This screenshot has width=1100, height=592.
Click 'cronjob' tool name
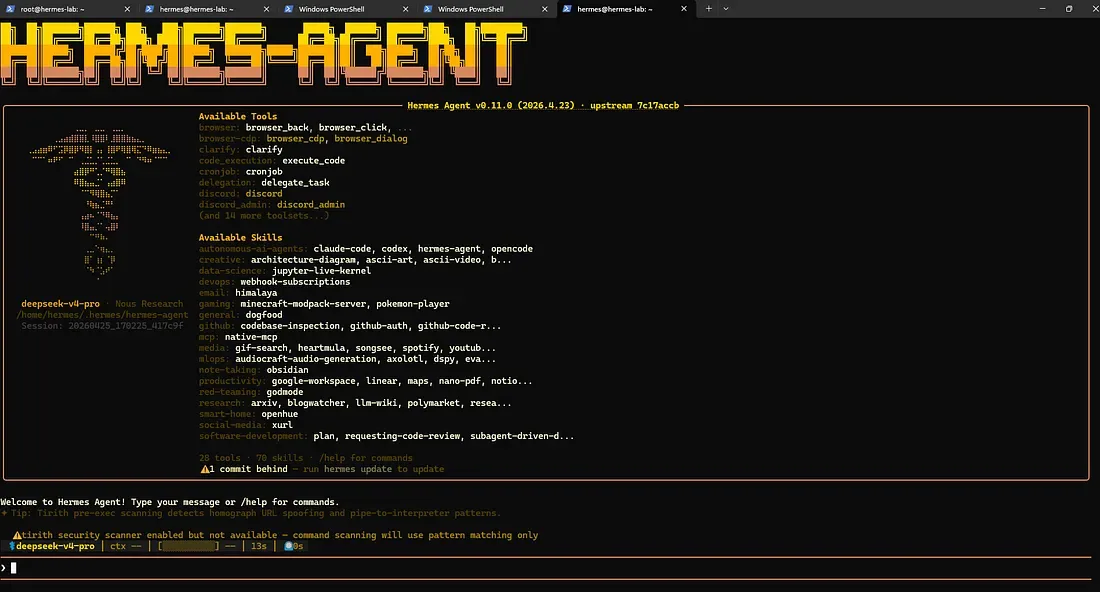click(x=264, y=172)
